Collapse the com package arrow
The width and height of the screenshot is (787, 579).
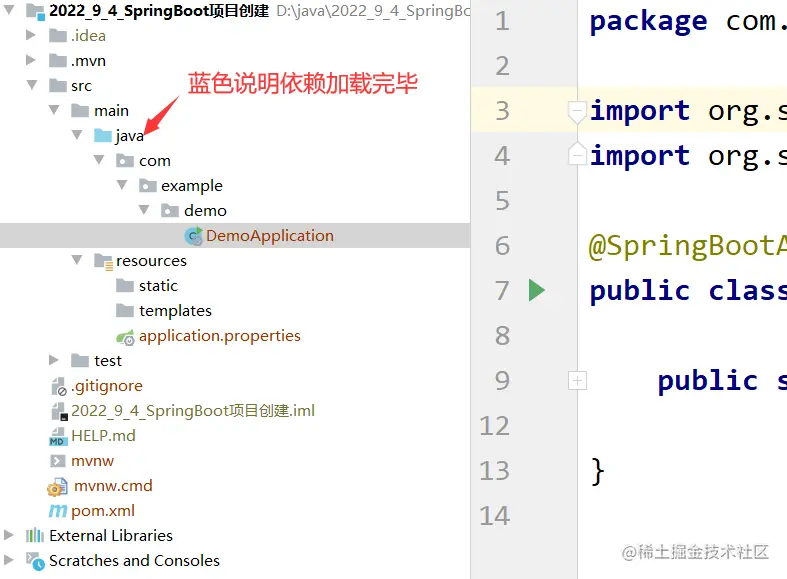tap(99, 160)
